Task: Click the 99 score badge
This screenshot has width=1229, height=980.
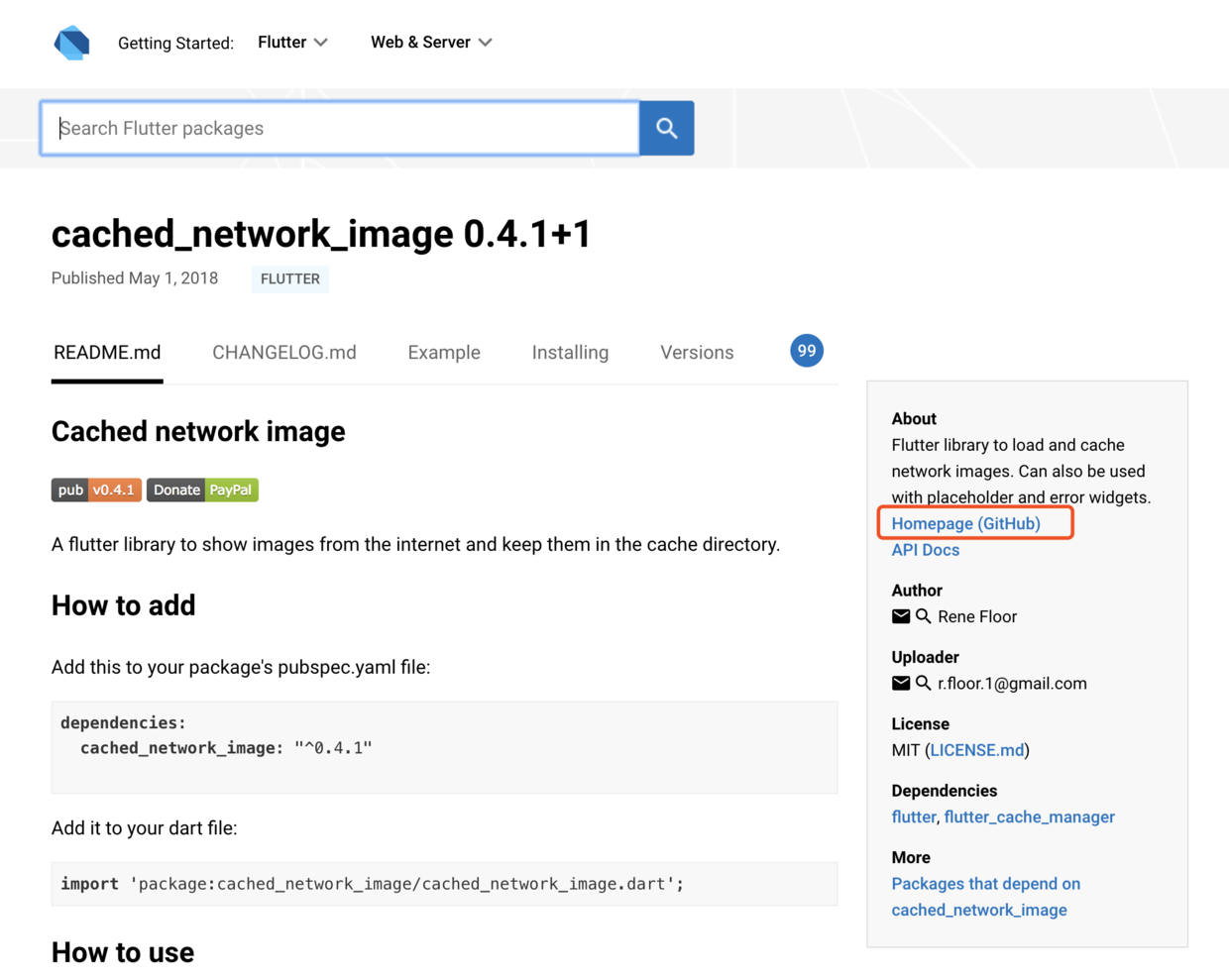Action: tap(807, 351)
